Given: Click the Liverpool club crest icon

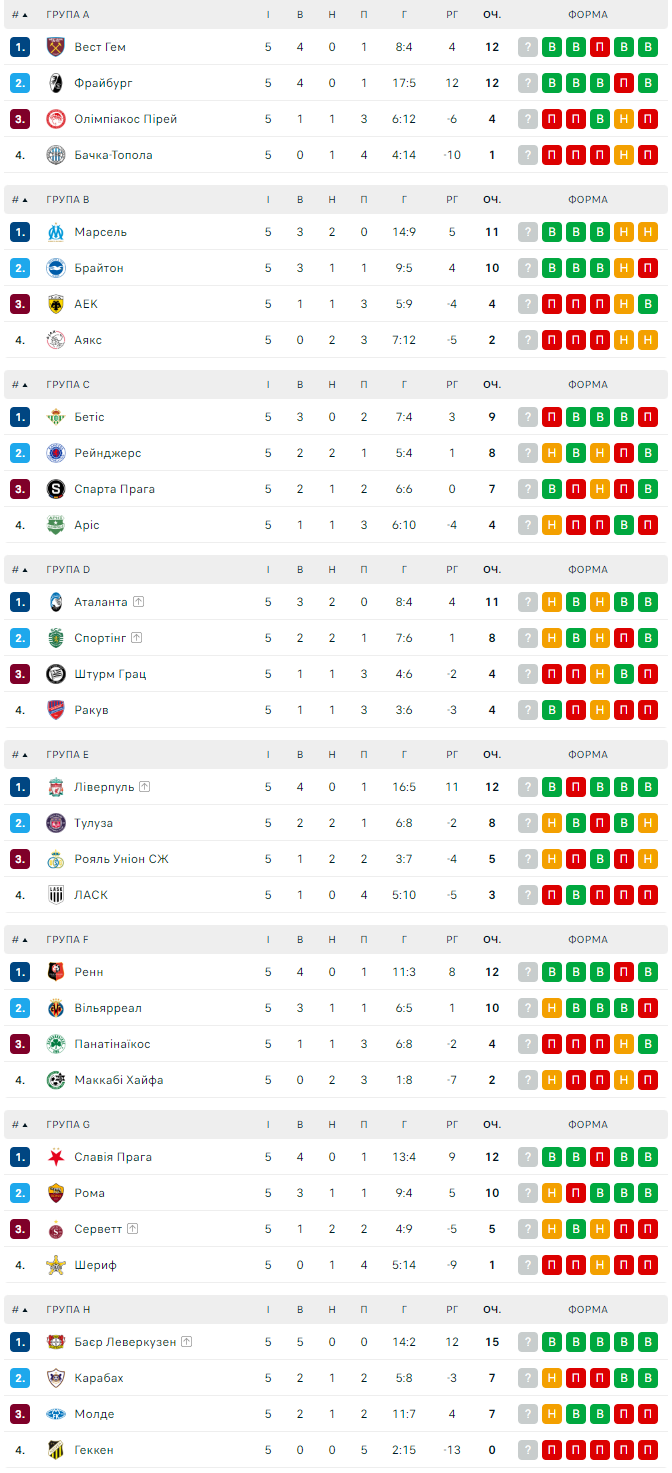Looking at the screenshot, I should click(56, 787).
